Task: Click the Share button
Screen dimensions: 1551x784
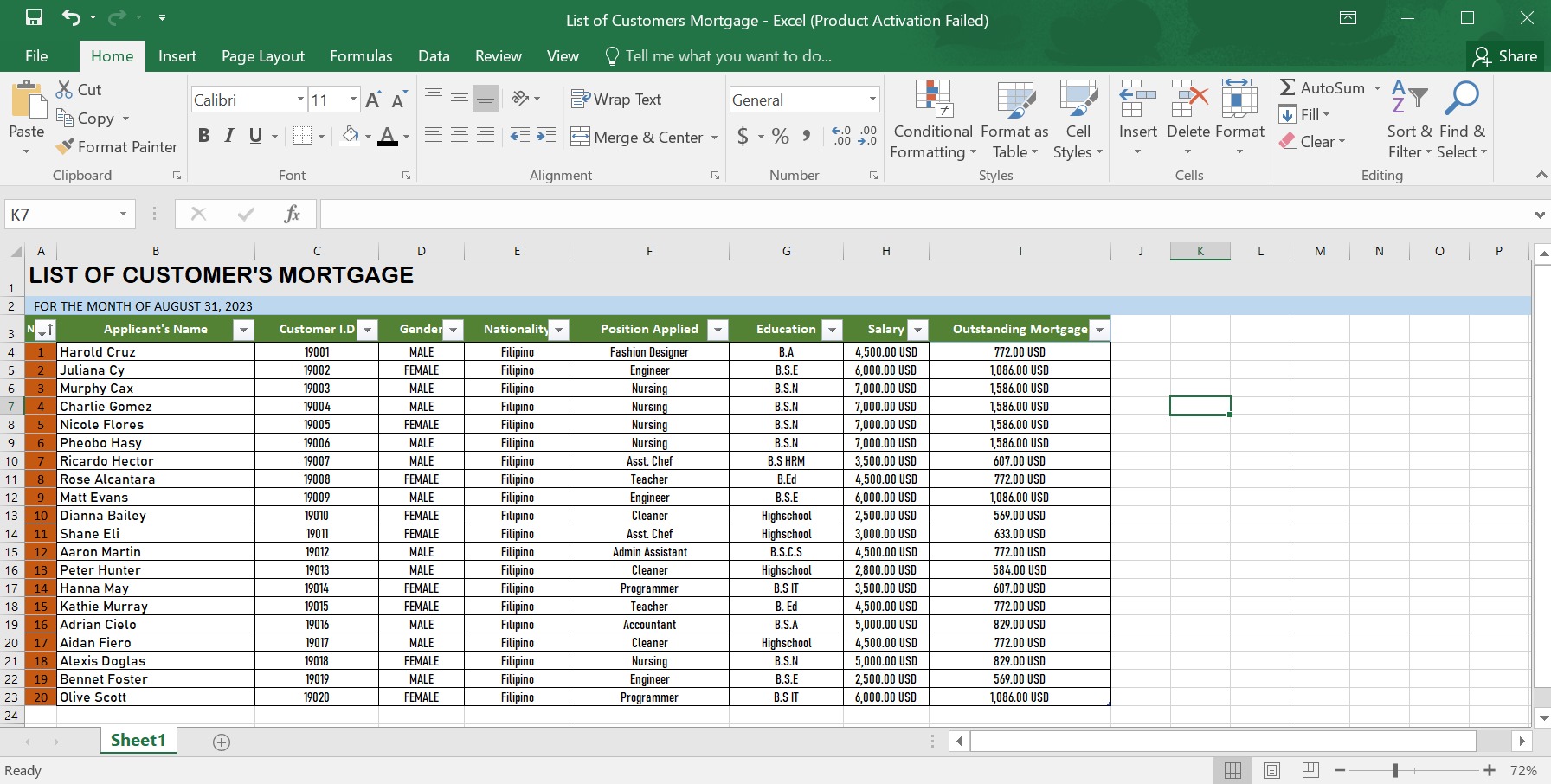Action: coord(1505,56)
